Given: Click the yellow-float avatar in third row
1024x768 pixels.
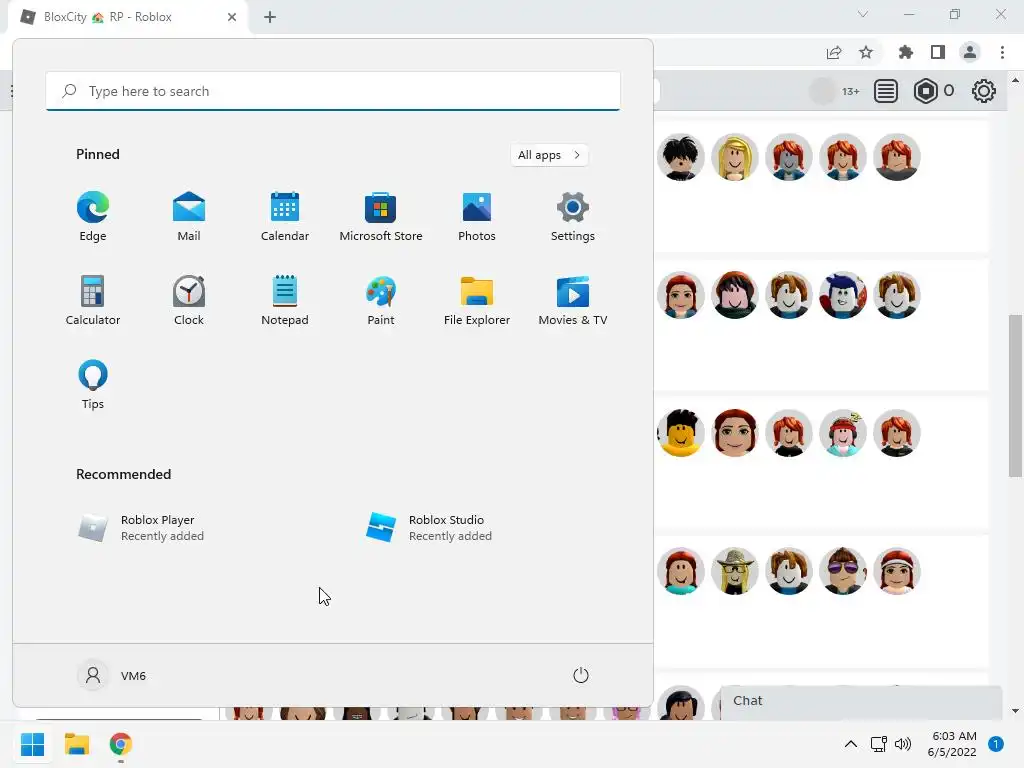Looking at the screenshot, I should point(680,433).
